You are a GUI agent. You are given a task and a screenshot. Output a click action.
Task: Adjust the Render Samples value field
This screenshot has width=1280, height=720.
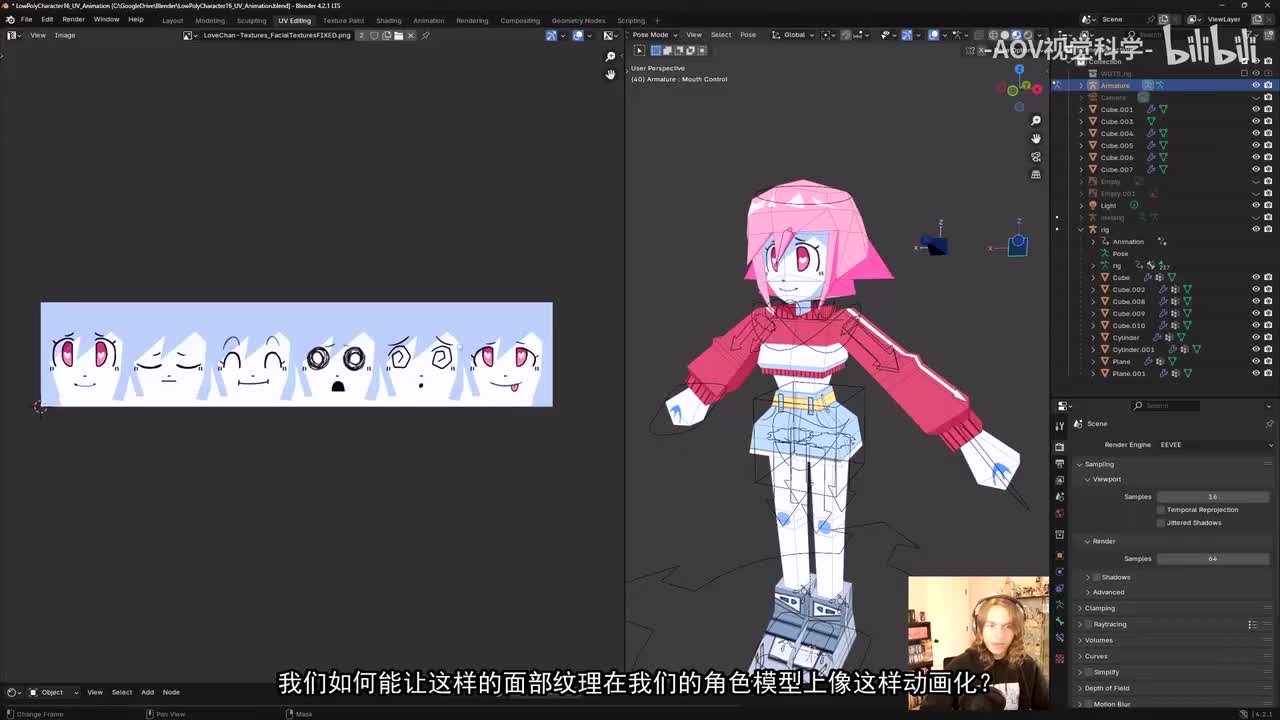(x=1213, y=559)
